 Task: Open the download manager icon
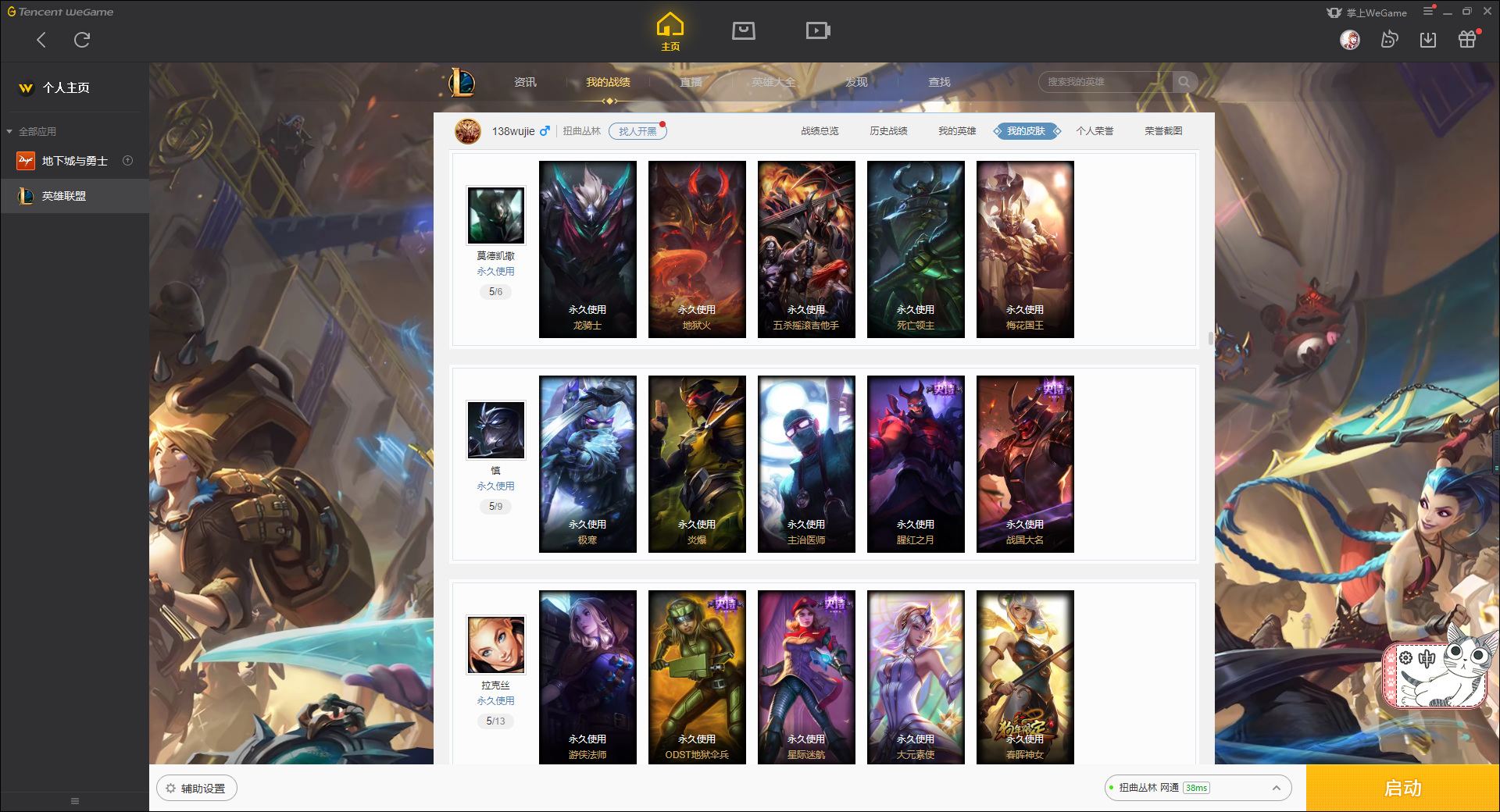pos(1428,40)
